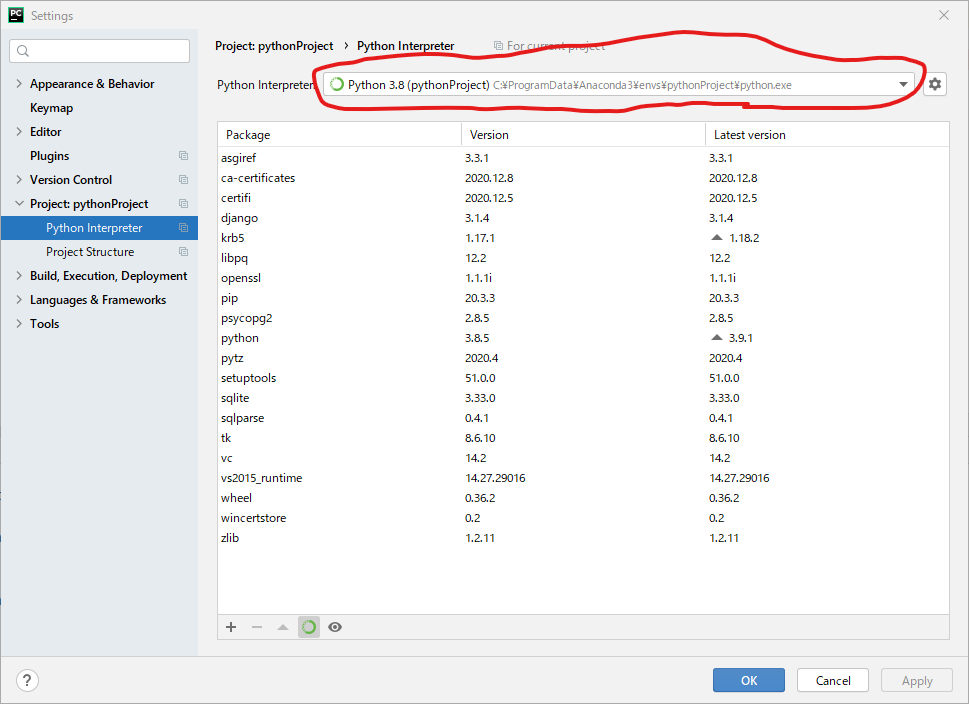This screenshot has width=969, height=704.
Task: Click the project icon beside Version Control
Action: (x=184, y=179)
